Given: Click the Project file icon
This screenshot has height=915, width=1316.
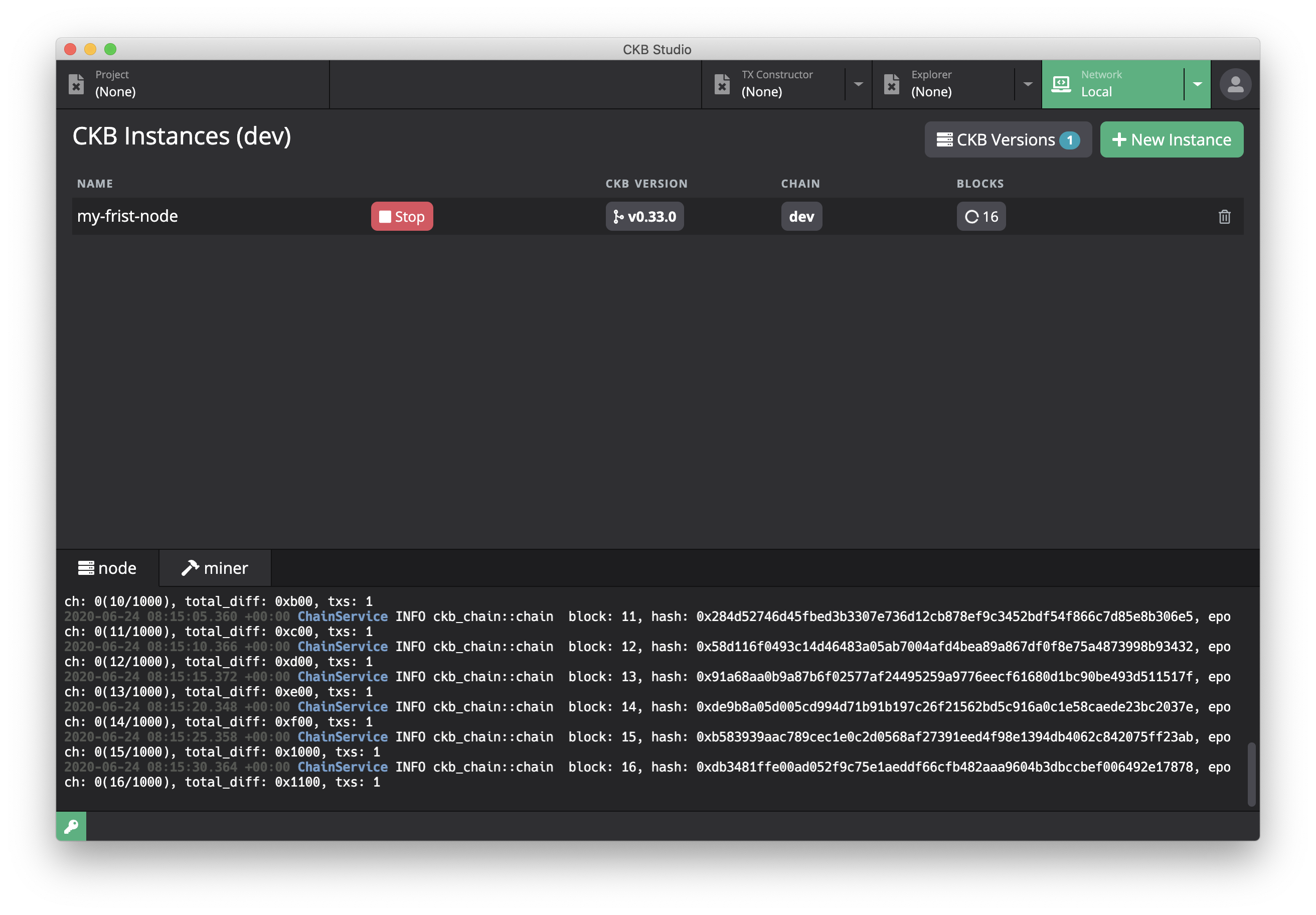Looking at the screenshot, I should click(x=76, y=84).
